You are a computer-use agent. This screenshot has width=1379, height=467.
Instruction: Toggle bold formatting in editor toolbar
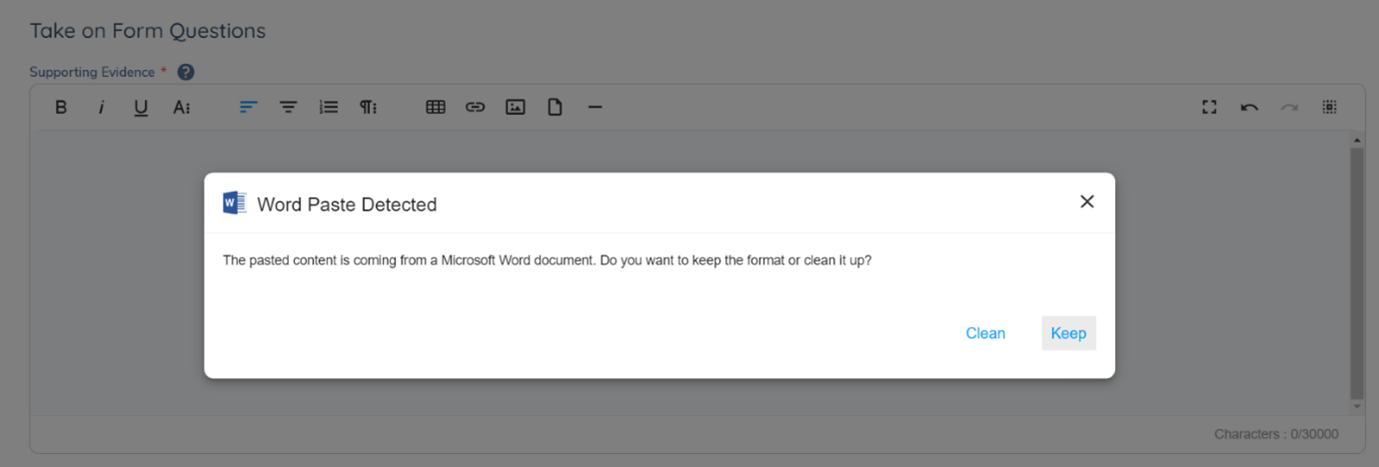(x=61, y=107)
